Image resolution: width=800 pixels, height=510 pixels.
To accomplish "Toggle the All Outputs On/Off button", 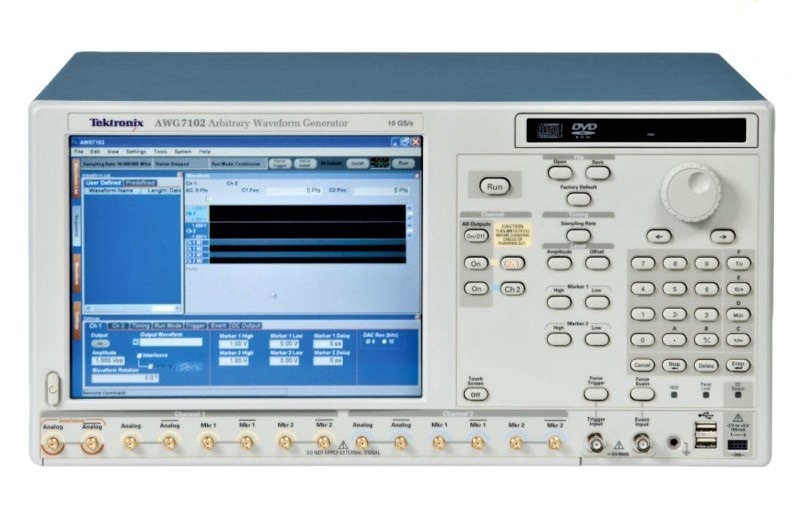I will tap(476, 236).
